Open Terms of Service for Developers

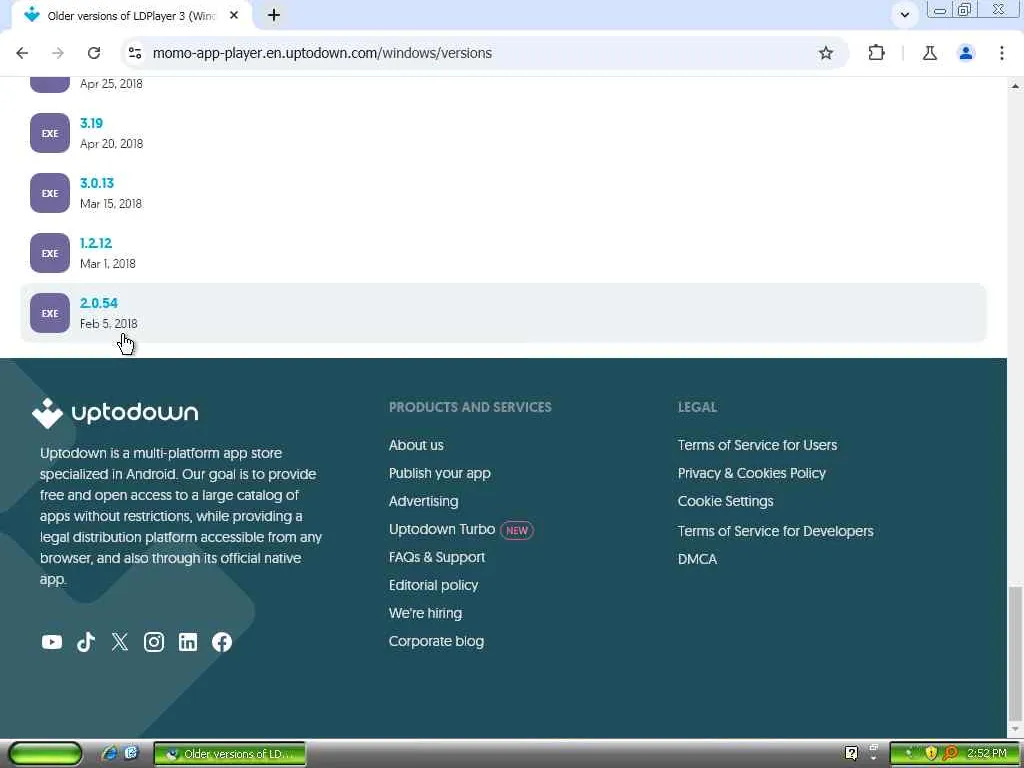(775, 531)
